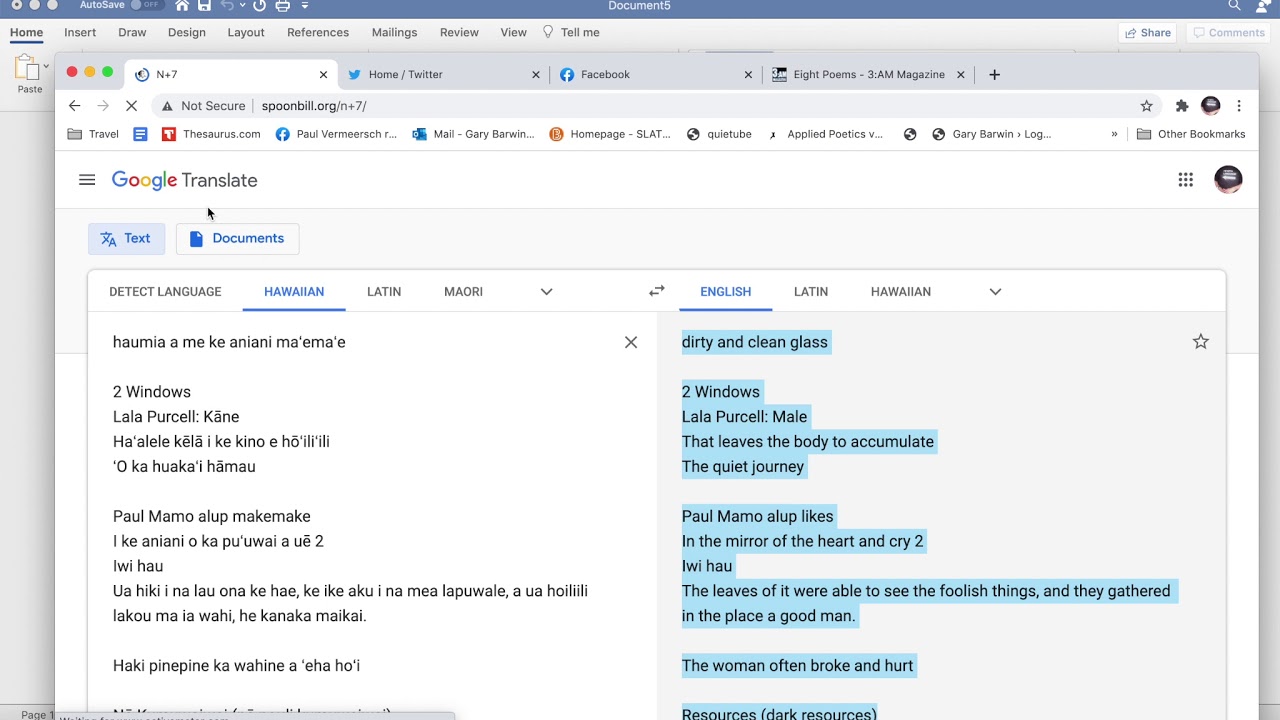
Task: Customize Word quick access toolbar dropdown
Action: [305, 6]
